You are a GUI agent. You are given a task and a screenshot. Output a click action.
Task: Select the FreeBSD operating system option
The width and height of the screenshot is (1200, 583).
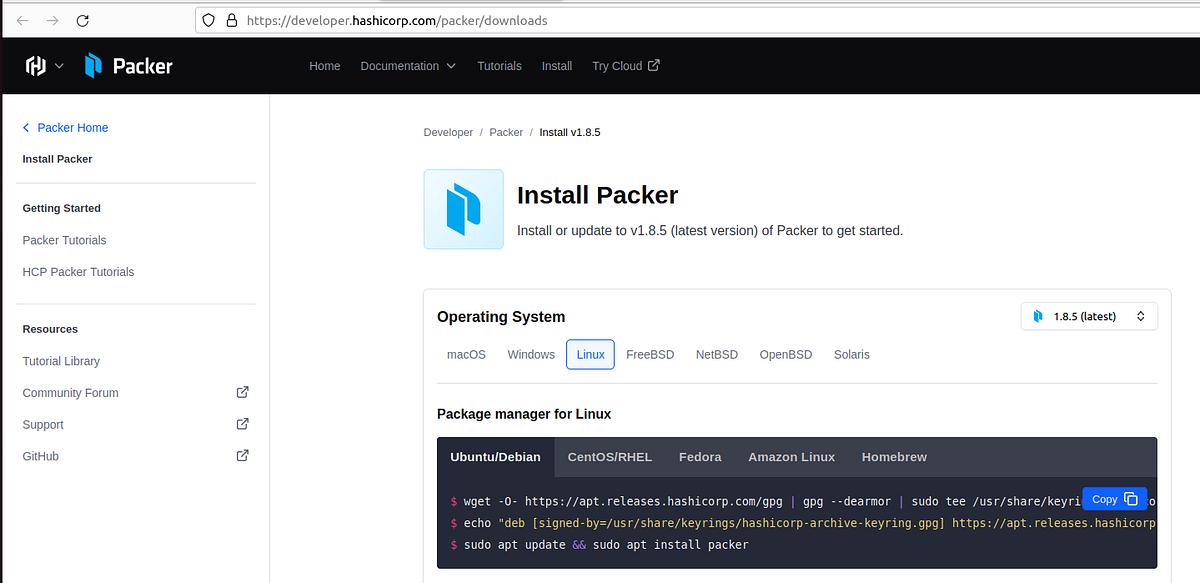coord(650,354)
